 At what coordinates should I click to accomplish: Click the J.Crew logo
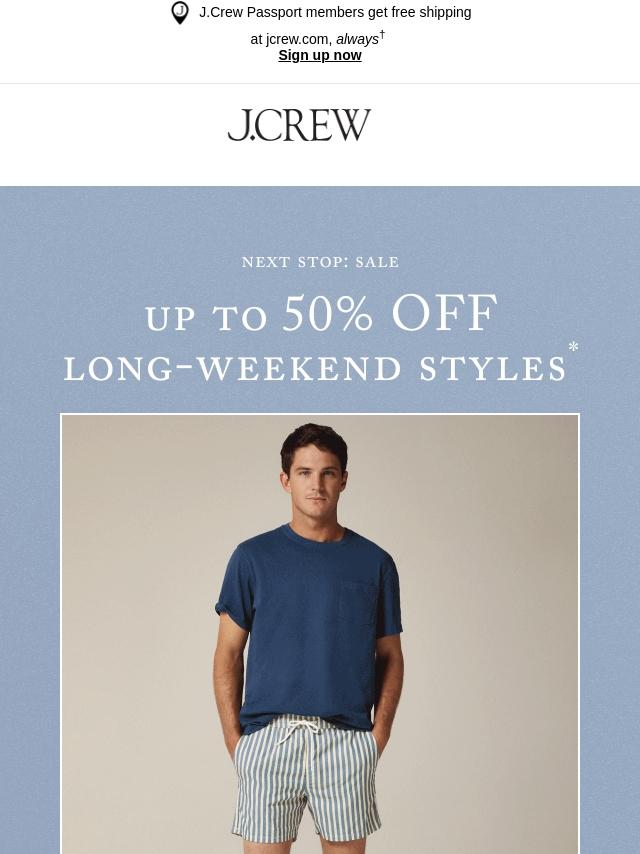pyautogui.click(x=299, y=125)
